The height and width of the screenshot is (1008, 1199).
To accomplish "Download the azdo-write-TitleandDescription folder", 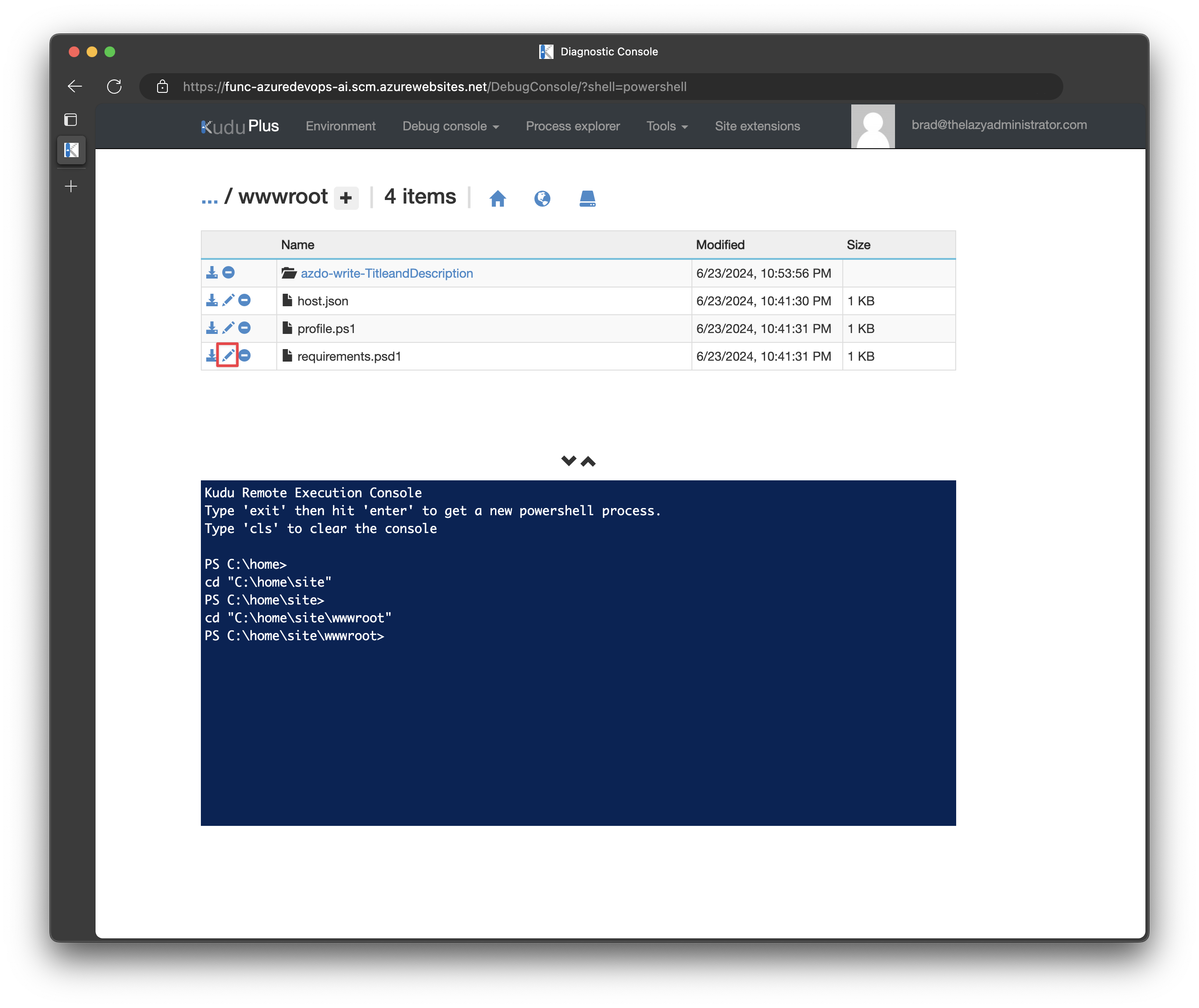I will [x=212, y=273].
